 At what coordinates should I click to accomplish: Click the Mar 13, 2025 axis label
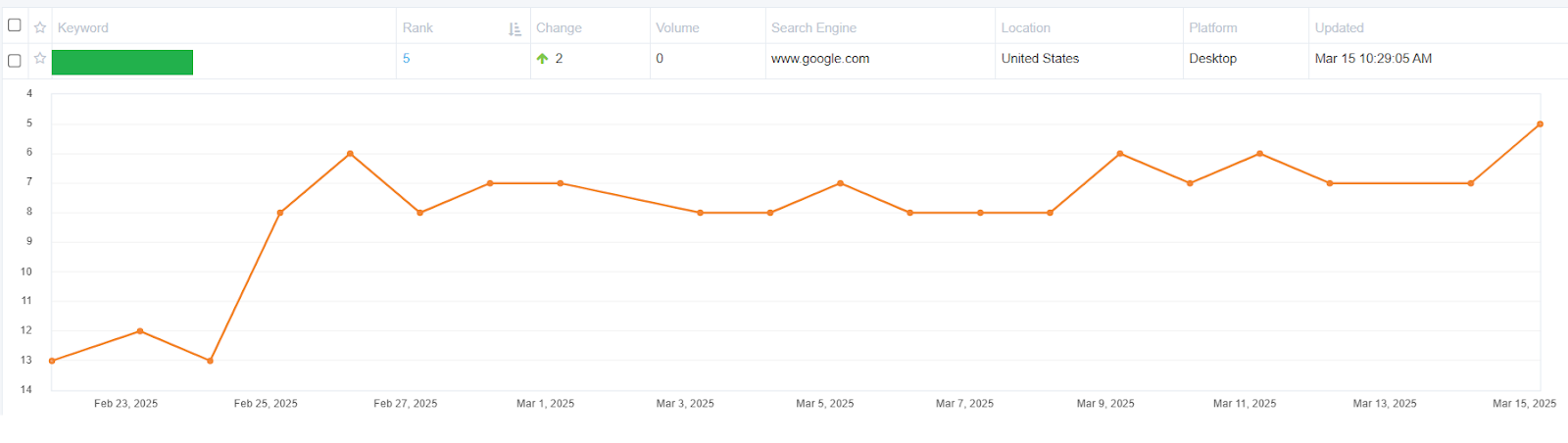1385,404
